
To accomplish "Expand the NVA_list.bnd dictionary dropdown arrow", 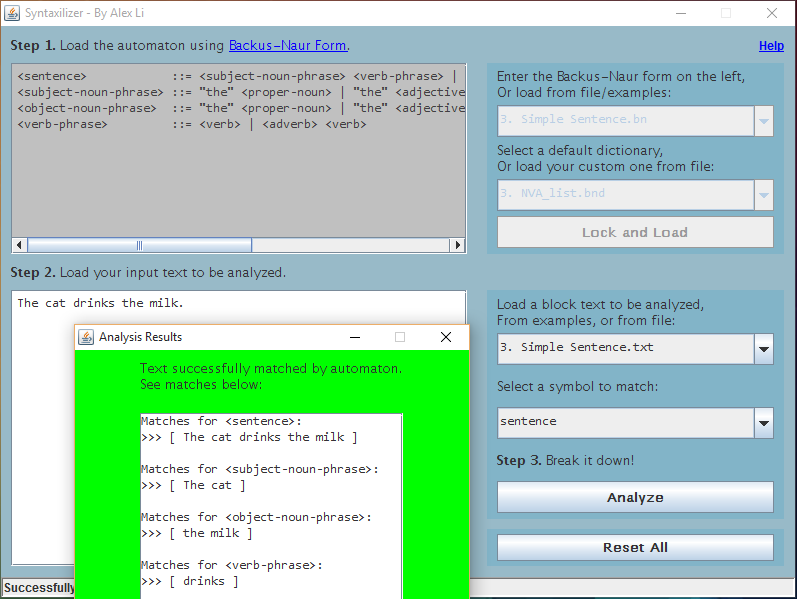I will point(763,195).
